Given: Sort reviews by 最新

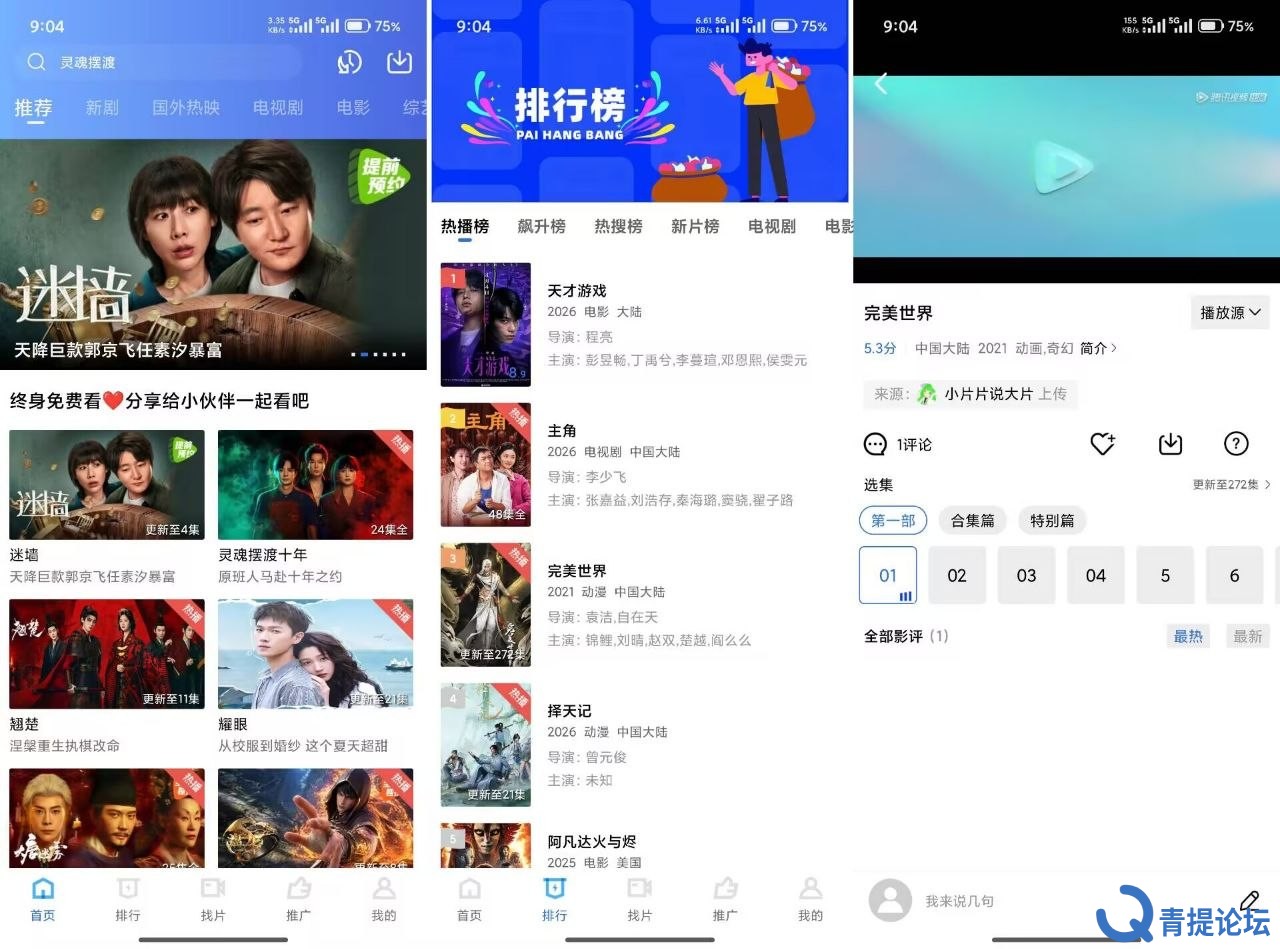Looking at the screenshot, I should (1248, 636).
